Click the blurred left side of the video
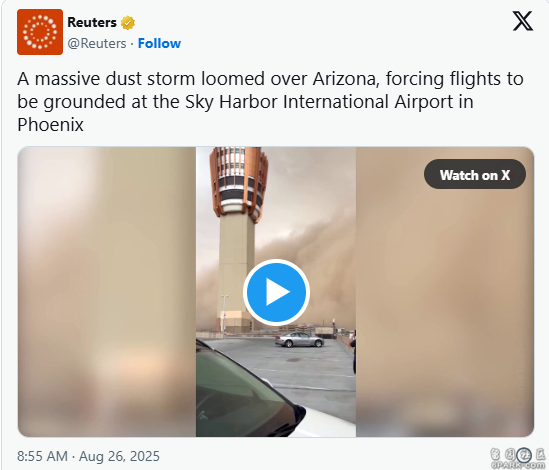The height and width of the screenshot is (470, 549). [x=107, y=292]
